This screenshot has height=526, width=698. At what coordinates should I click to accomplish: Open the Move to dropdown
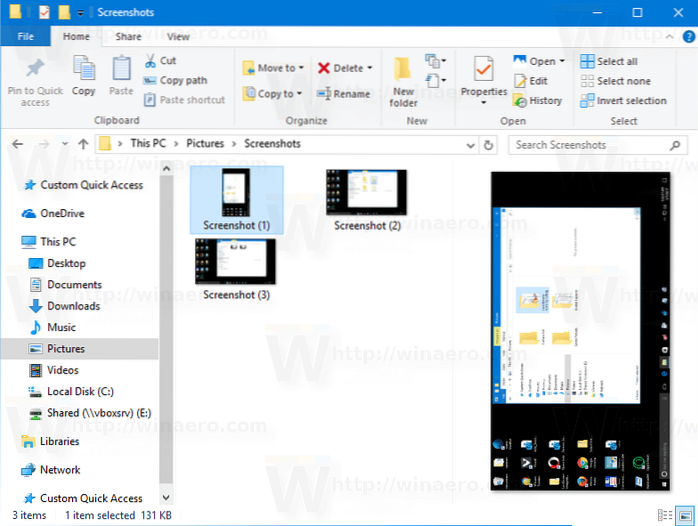point(270,68)
